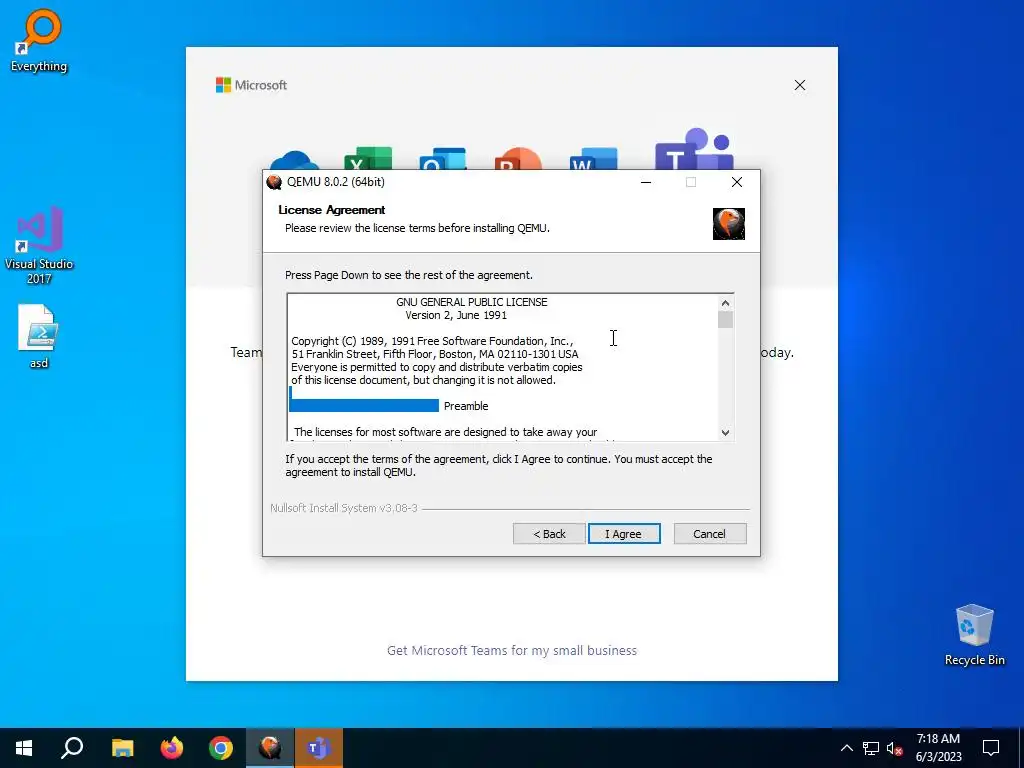
Task: Click the 'Copyright (C) 1989, 1991' line
Action: [x=432, y=341]
